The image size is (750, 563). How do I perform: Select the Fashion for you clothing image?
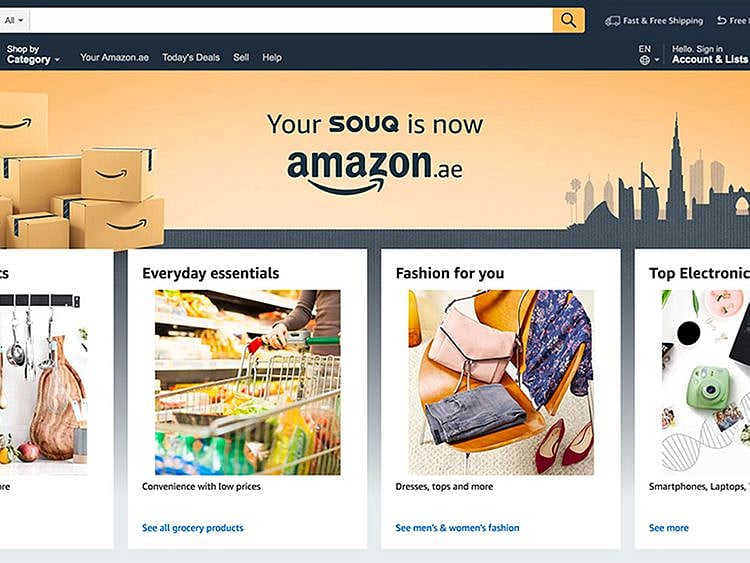[500, 382]
